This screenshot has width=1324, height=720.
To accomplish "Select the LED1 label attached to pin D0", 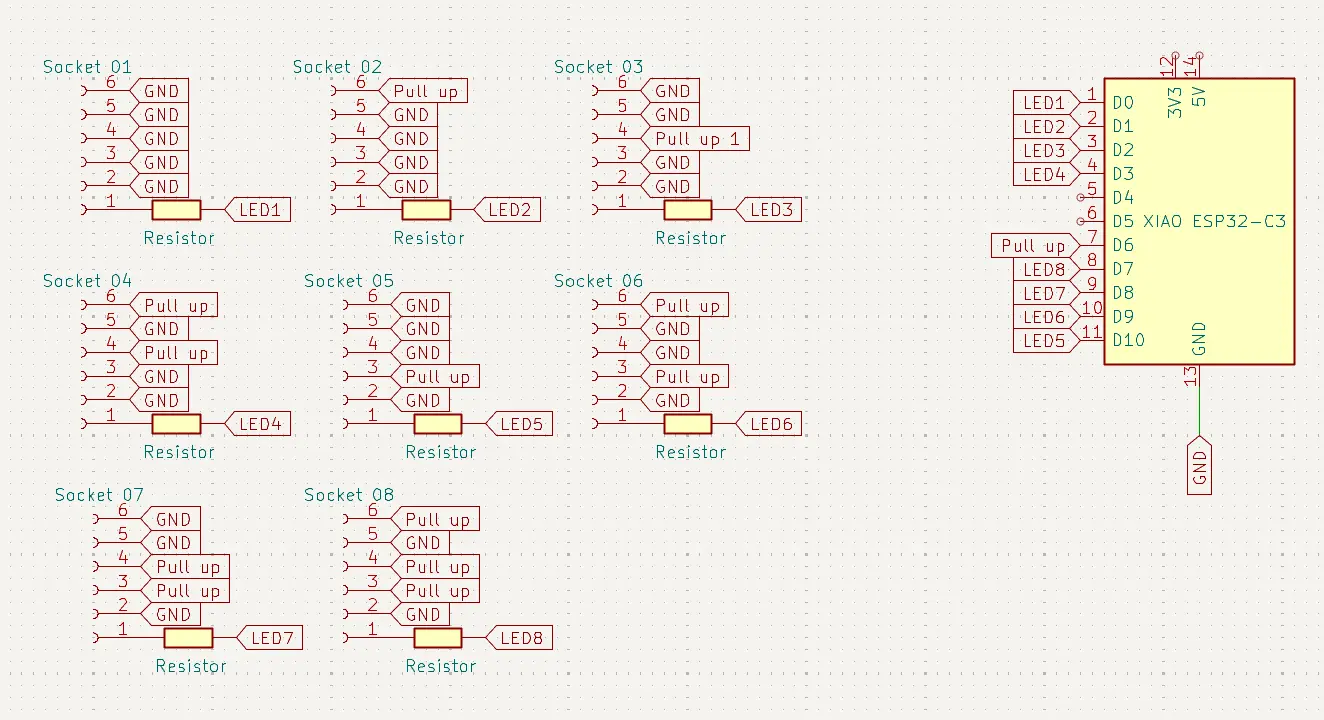I will (1044, 103).
